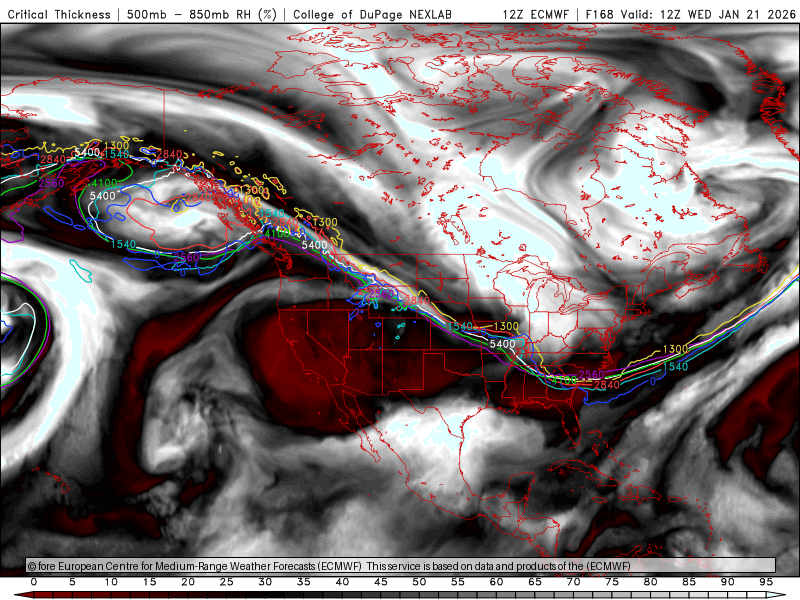This screenshot has width=800, height=600.
Task: Click the "F168 Valid: 12Z WED JAN 21 2026" text
Action: tap(690, 14)
